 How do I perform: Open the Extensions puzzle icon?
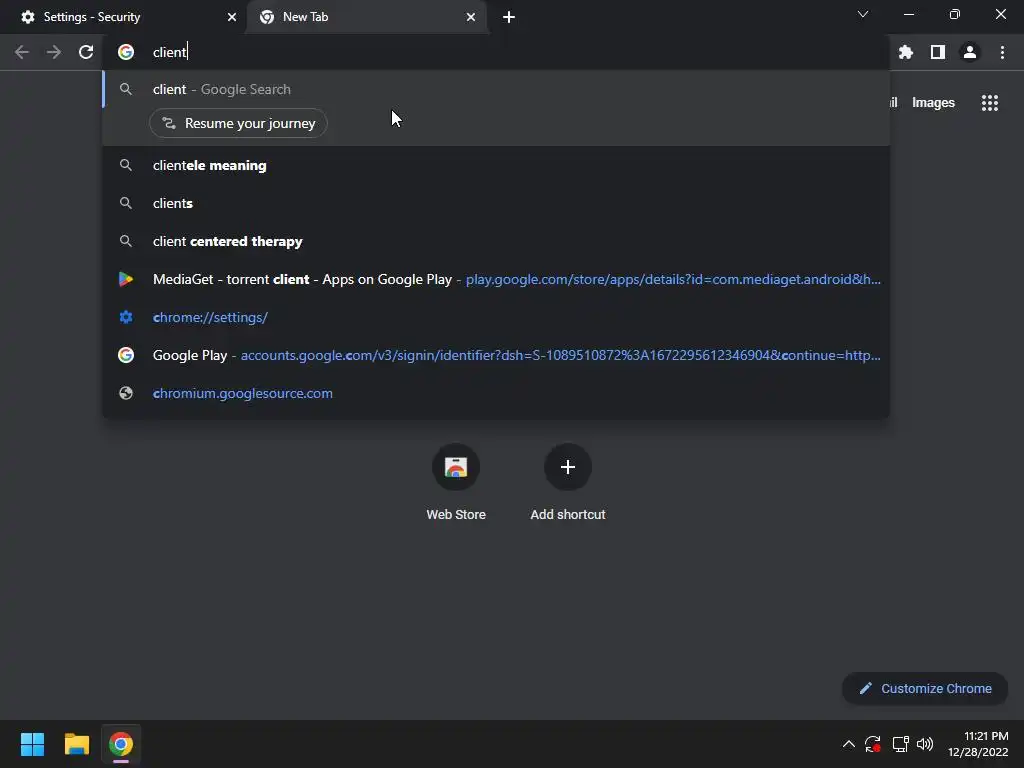click(x=906, y=52)
